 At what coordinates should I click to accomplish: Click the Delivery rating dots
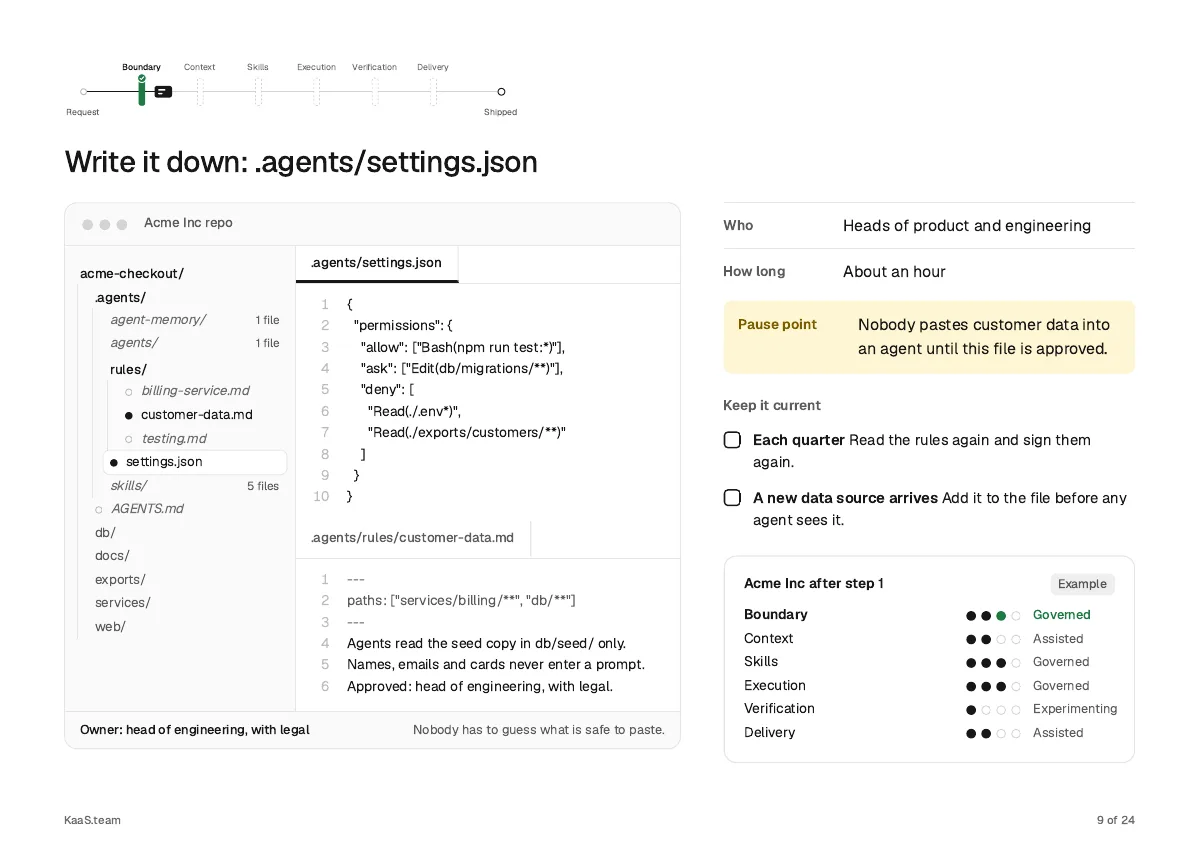(x=993, y=733)
